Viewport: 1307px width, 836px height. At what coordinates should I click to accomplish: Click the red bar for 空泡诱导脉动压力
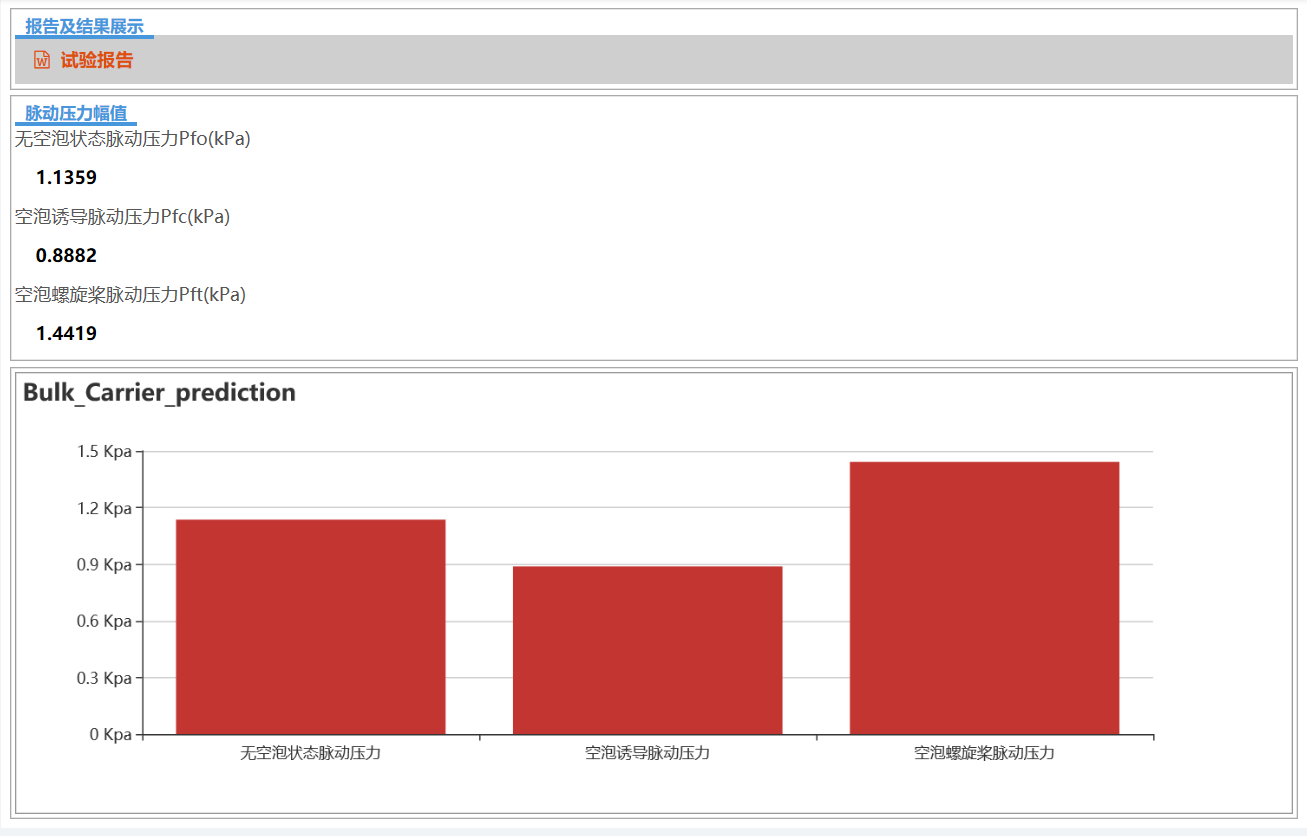(x=647, y=650)
